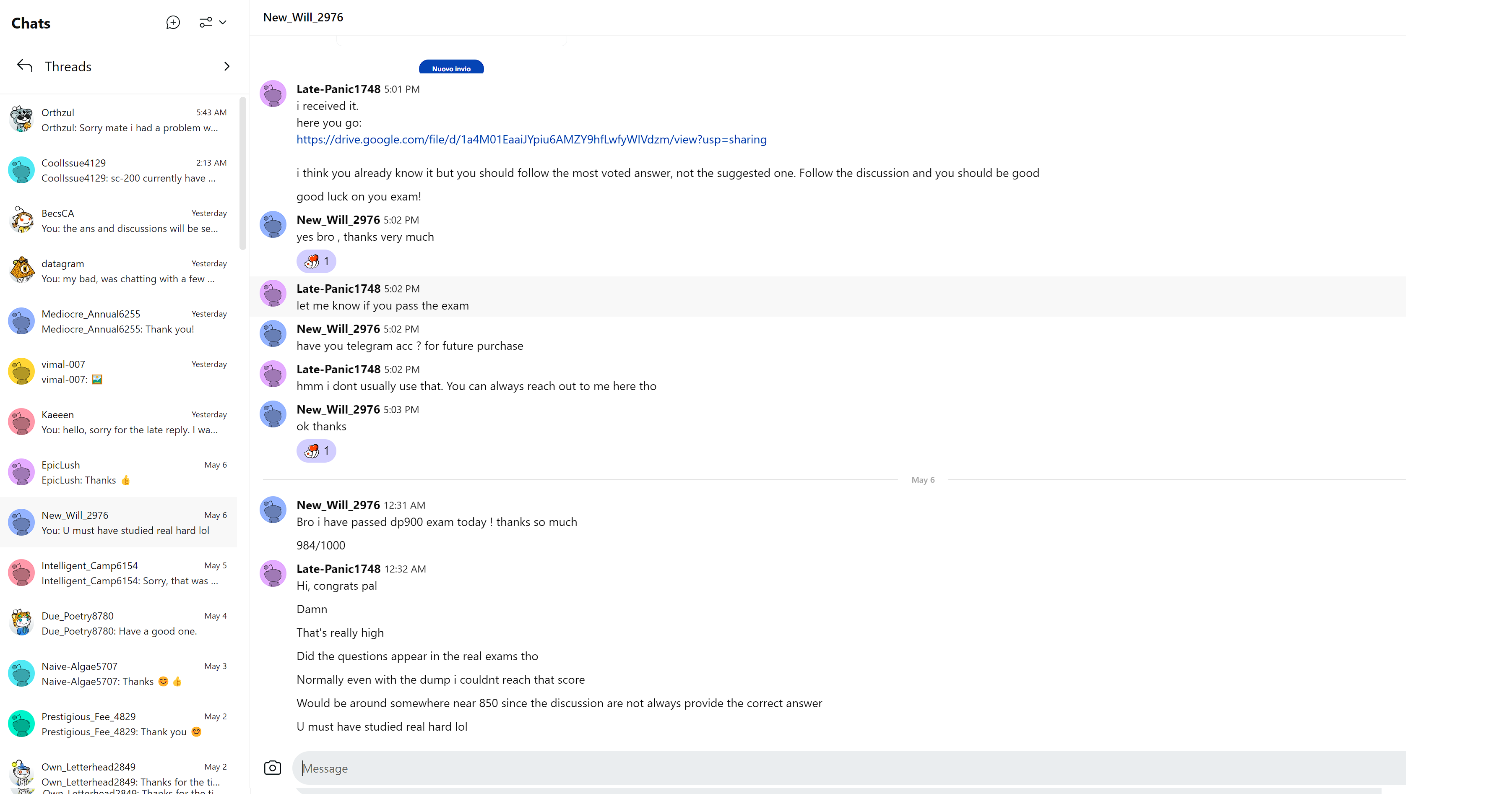Image resolution: width=1512 pixels, height=794 pixels.
Task: Click Late-Panic1748 avatar at 5:01 PM message
Action: click(273, 94)
